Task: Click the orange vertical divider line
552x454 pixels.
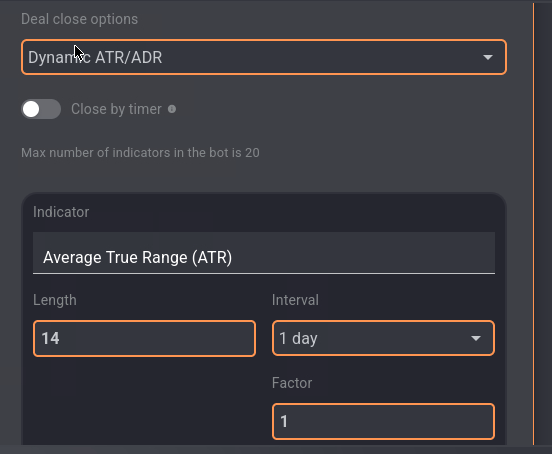Action: 533,224
